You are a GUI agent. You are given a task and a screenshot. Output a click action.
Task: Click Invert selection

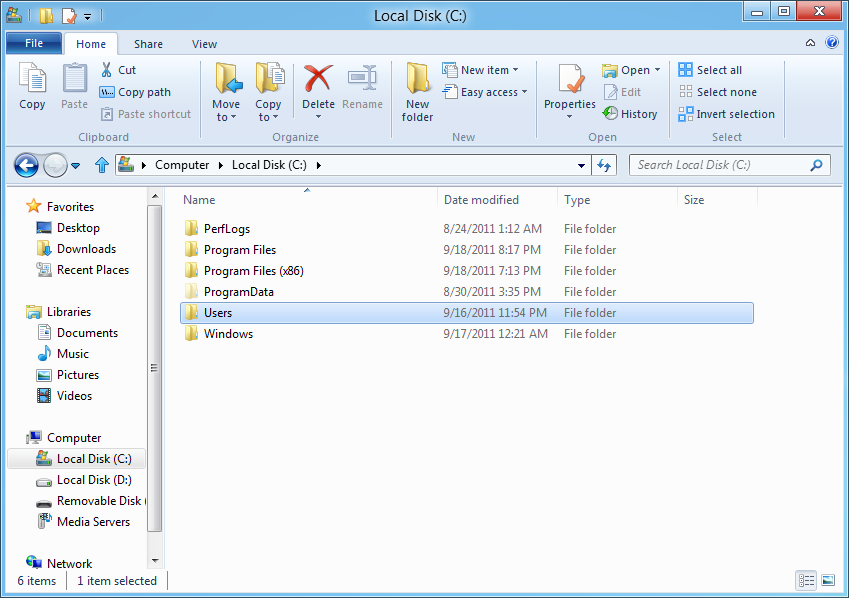click(726, 114)
